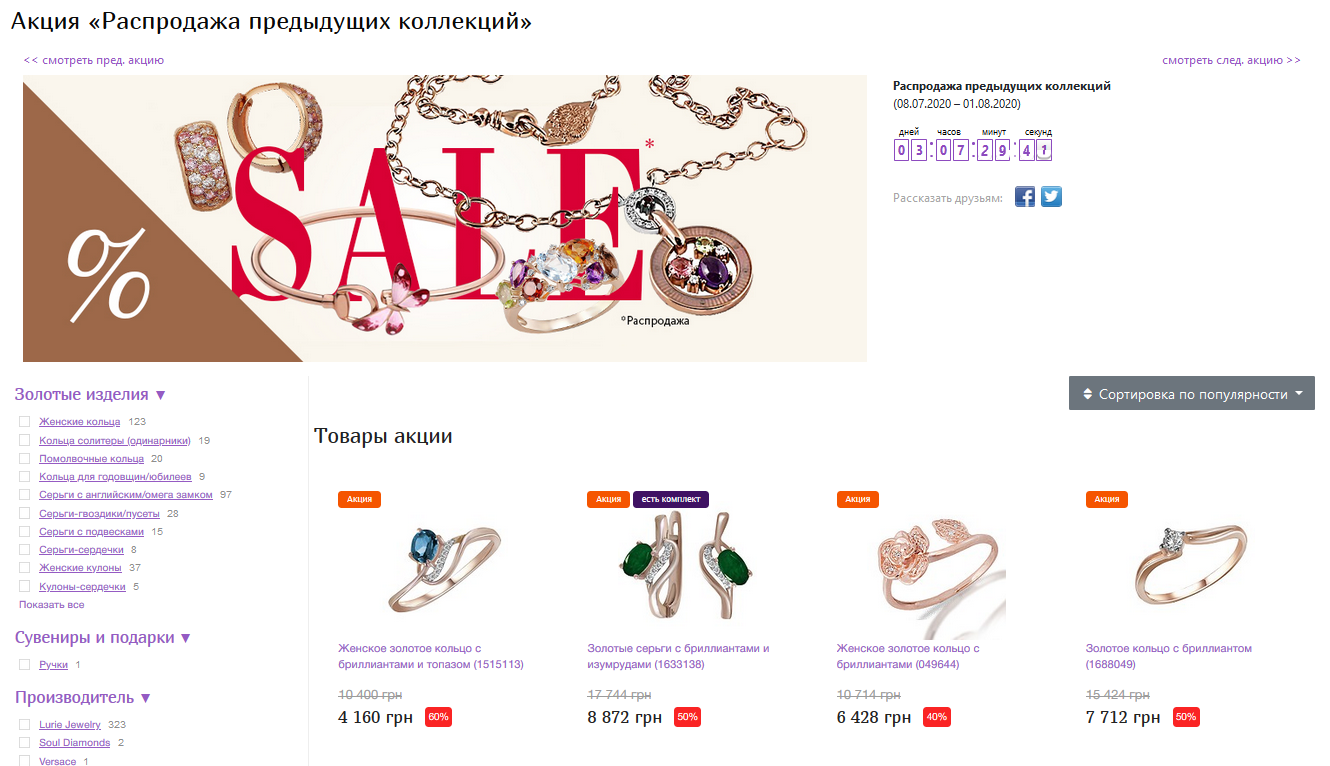Click the 'Акция' badge on diamond ring 1688049
The height and width of the screenshot is (766, 1330).
(1107, 499)
